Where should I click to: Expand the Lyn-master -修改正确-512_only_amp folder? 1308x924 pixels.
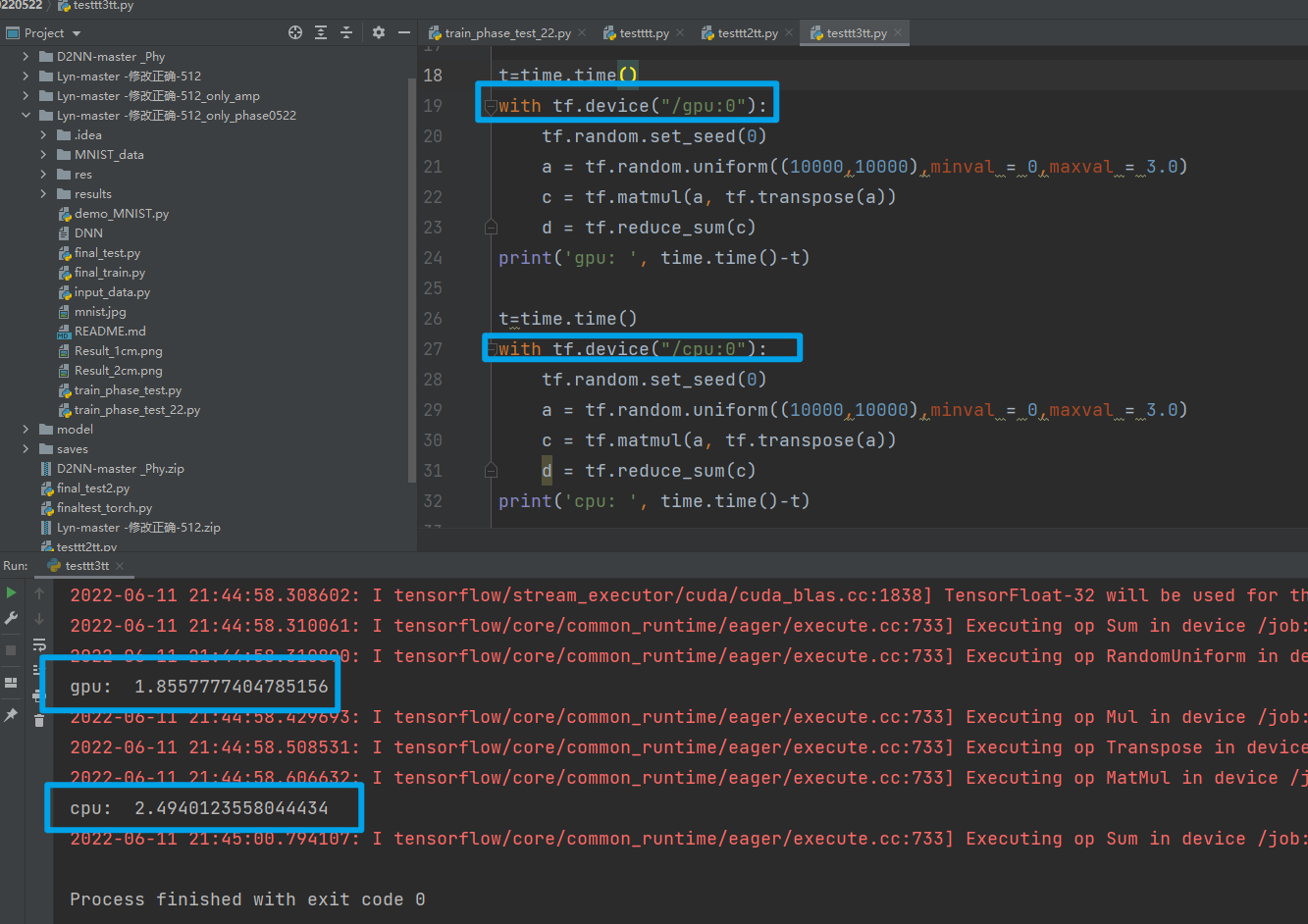26,96
